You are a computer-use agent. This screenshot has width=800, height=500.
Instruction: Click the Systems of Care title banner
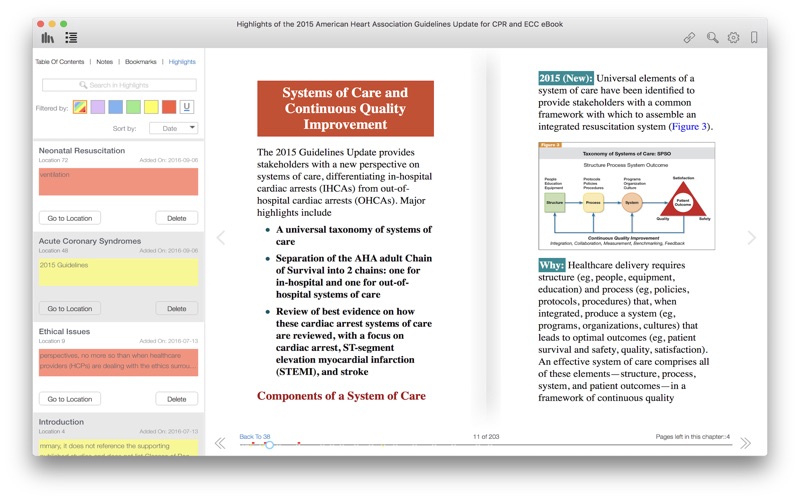pos(345,108)
